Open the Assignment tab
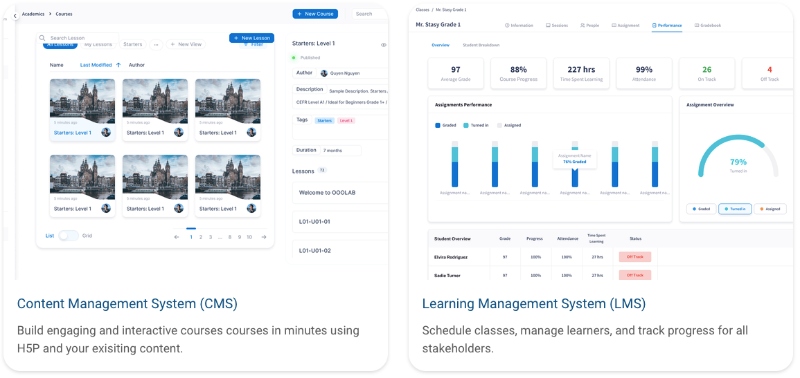Image resolution: width=800 pixels, height=378 pixels. pos(626,25)
